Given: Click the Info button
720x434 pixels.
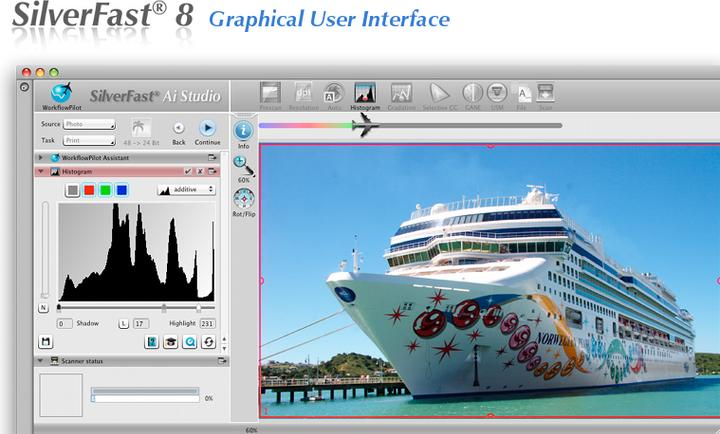Looking at the screenshot, I should (243, 131).
